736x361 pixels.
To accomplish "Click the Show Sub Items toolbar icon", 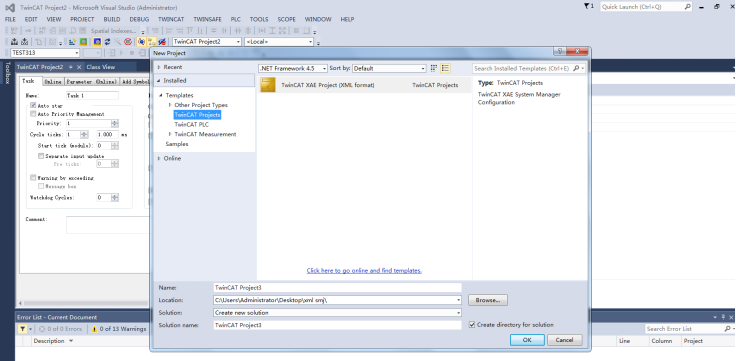I will coord(152,42).
